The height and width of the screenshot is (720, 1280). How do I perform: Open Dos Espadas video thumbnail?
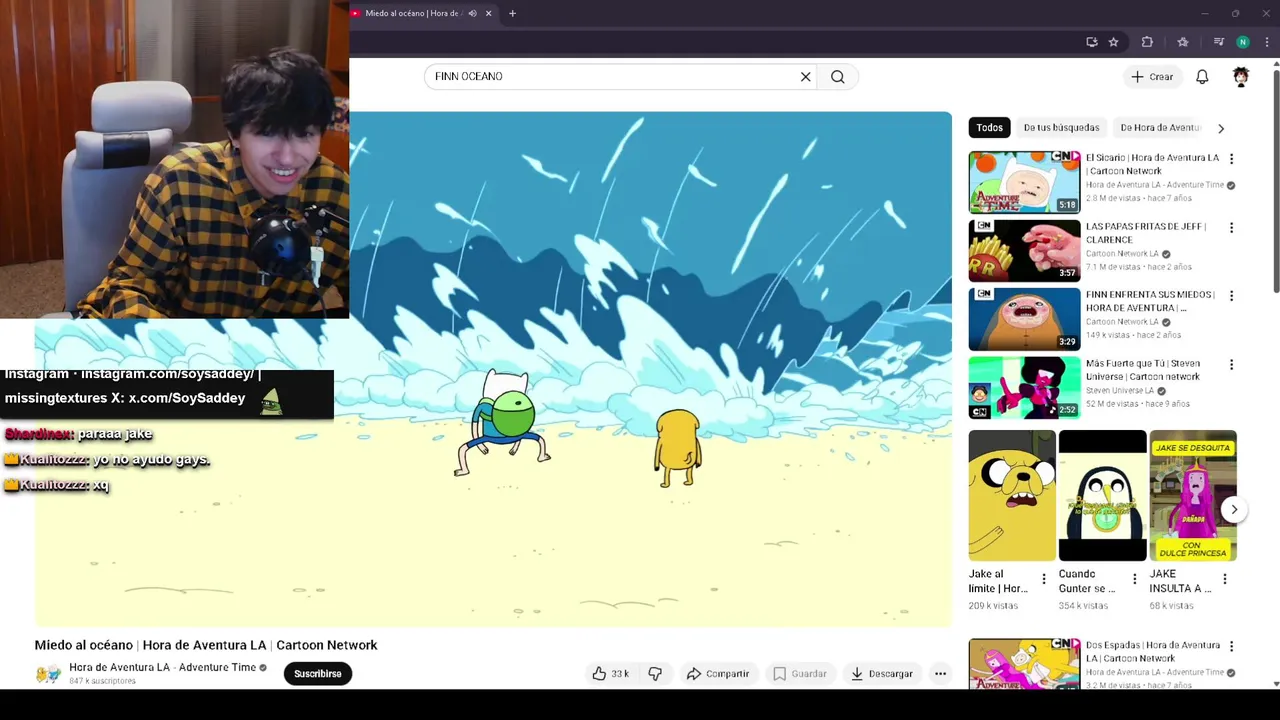pos(1024,663)
